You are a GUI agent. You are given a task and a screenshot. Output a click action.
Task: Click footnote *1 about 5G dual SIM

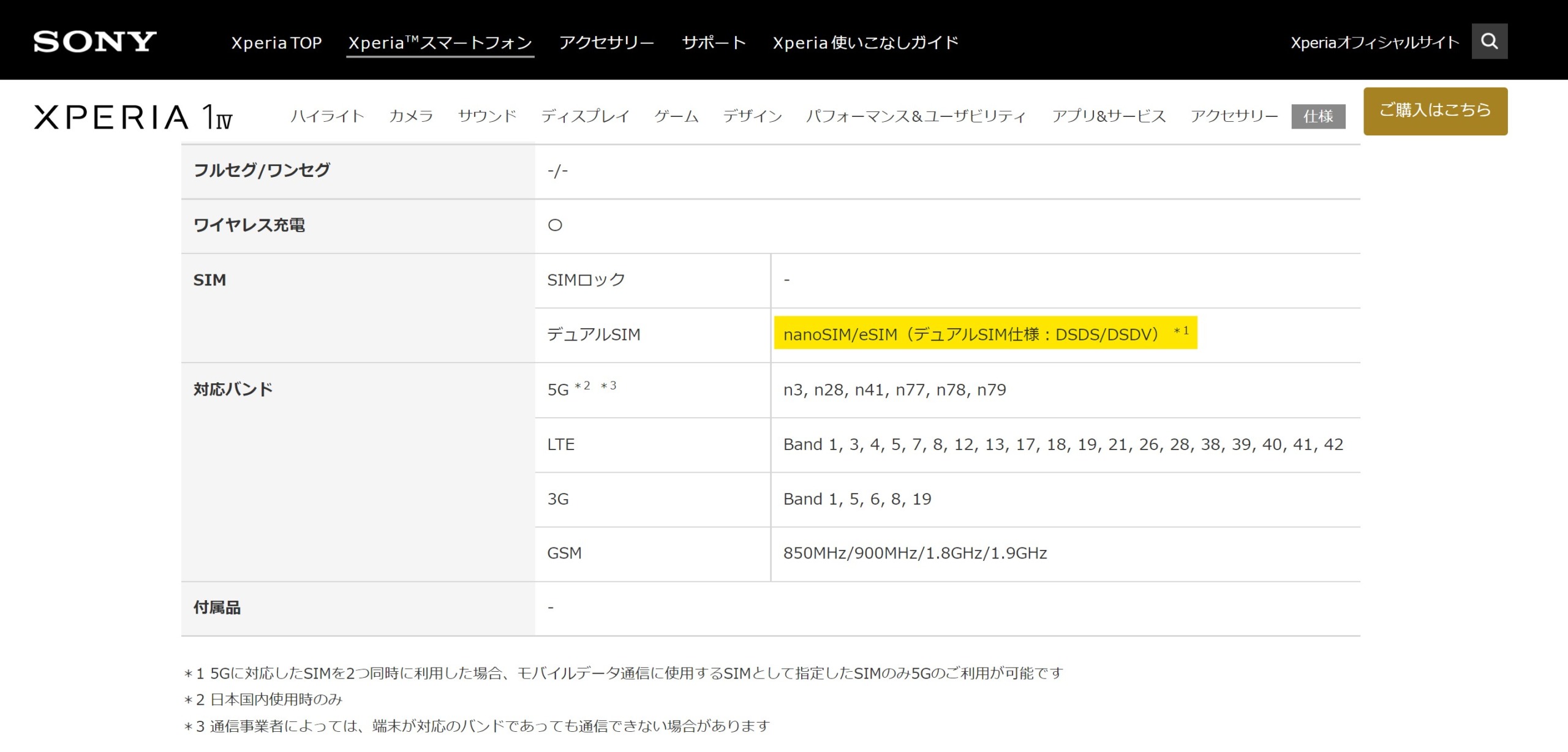pos(623,673)
